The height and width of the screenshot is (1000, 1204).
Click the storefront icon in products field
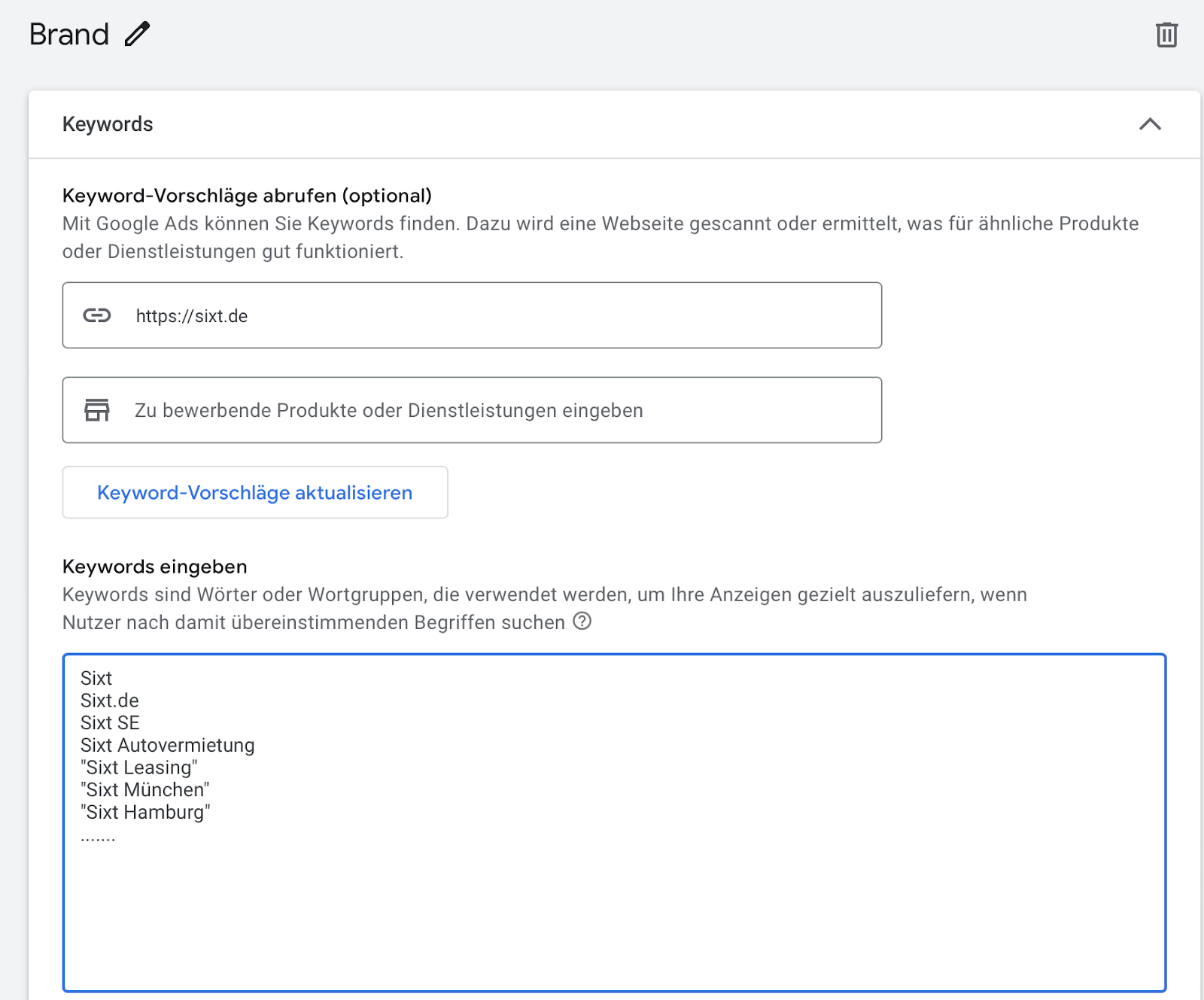point(97,410)
